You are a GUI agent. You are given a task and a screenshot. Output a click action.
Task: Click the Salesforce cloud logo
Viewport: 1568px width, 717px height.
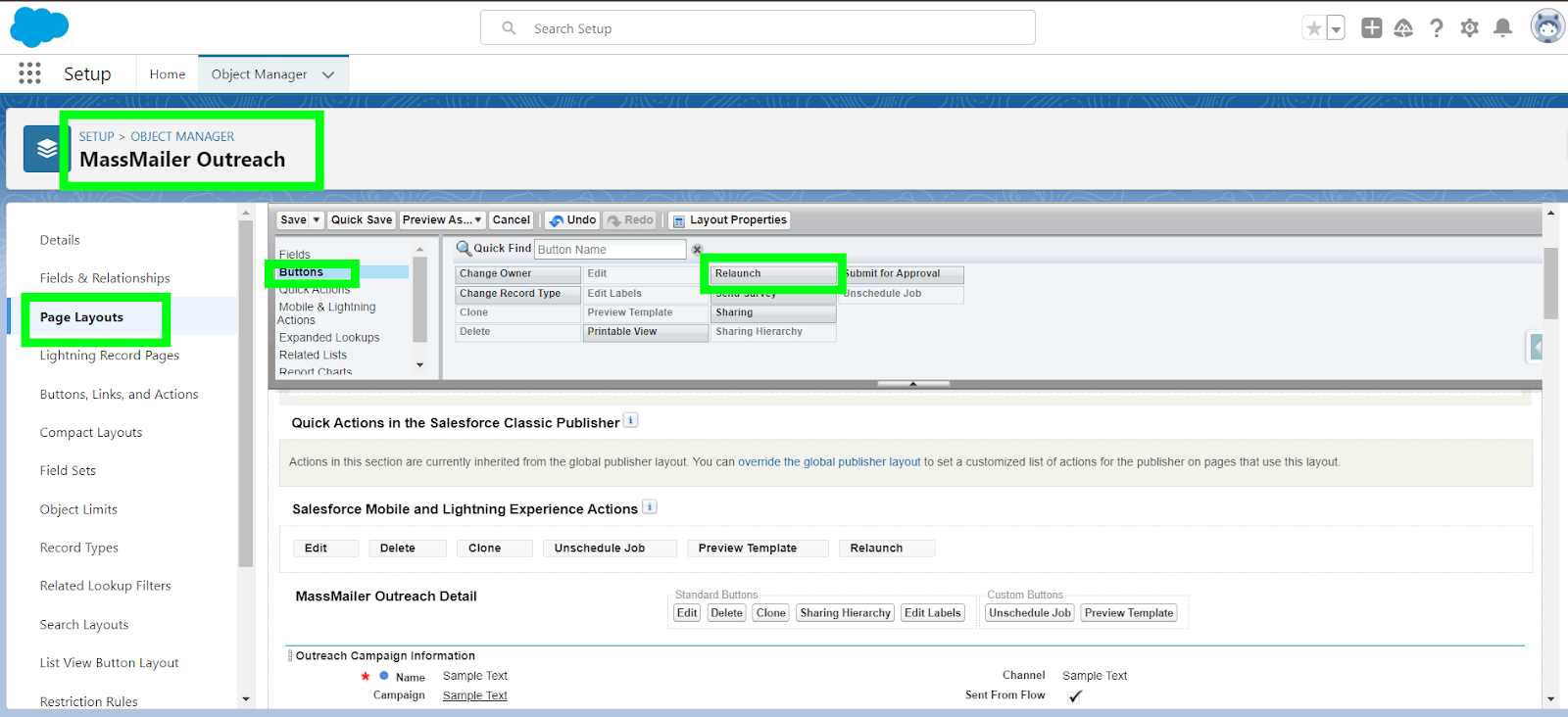39,26
